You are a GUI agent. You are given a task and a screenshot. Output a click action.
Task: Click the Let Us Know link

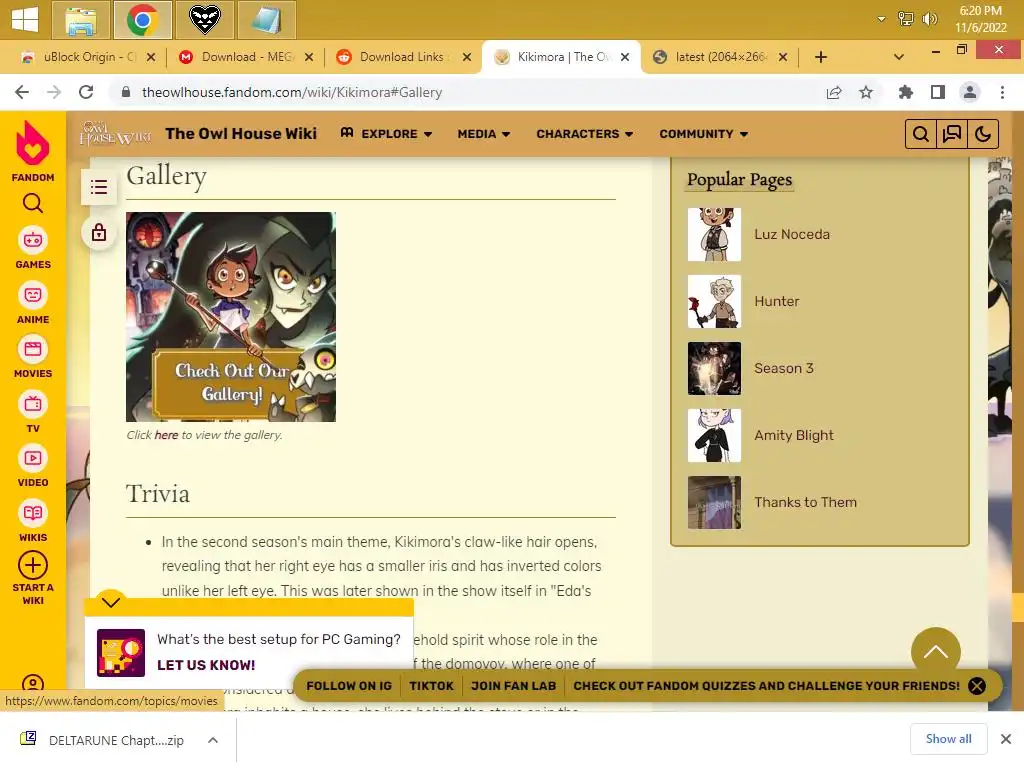point(206,665)
